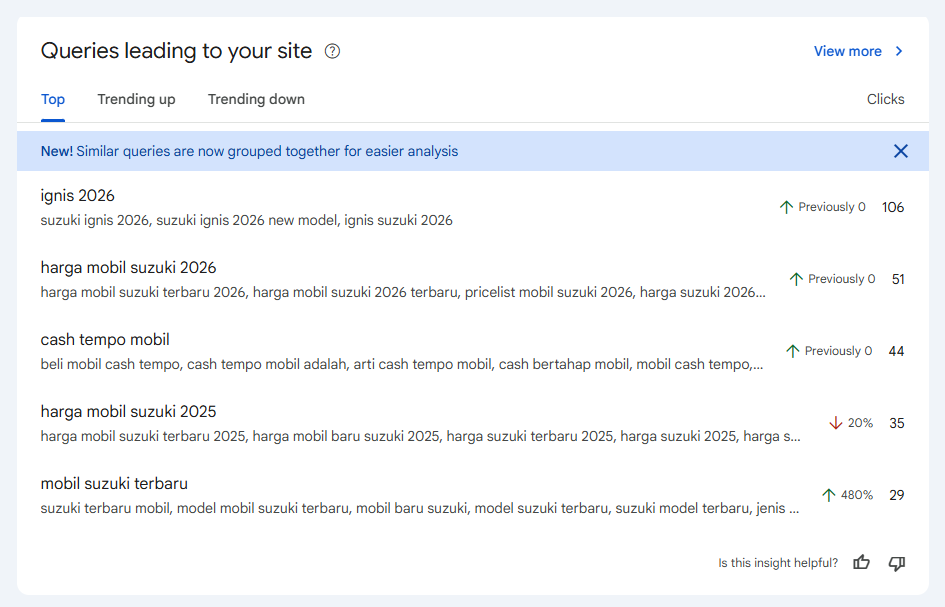
Task: Click the chevron arrow beside View more
Action: tap(899, 51)
